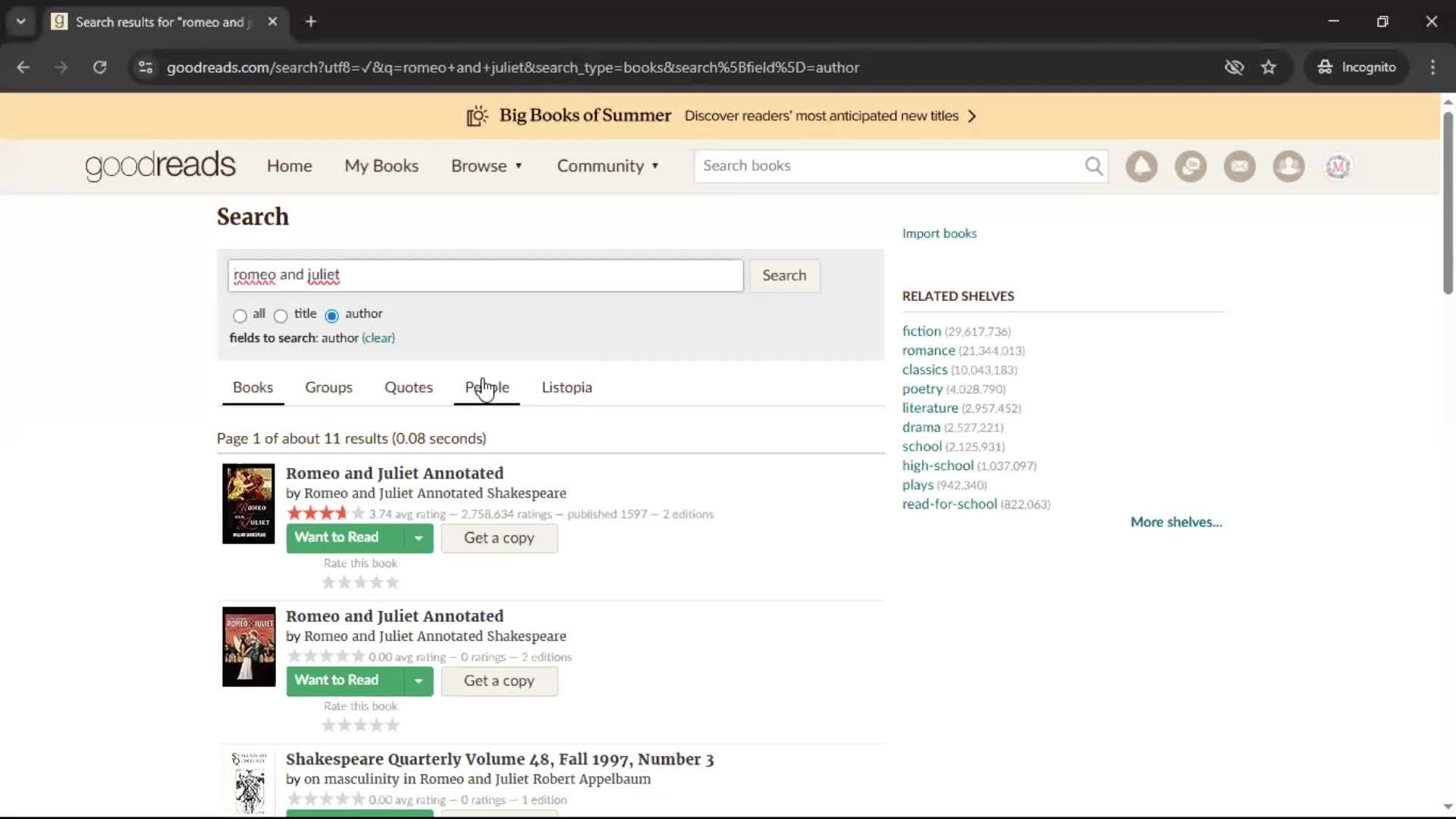
Task: Click the third-party cookies blocked eye icon
Action: pyautogui.click(x=1234, y=67)
